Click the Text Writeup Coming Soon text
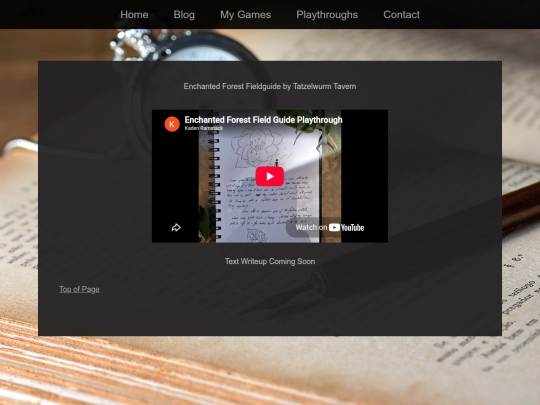The height and width of the screenshot is (405, 540). pyautogui.click(x=270, y=261)
